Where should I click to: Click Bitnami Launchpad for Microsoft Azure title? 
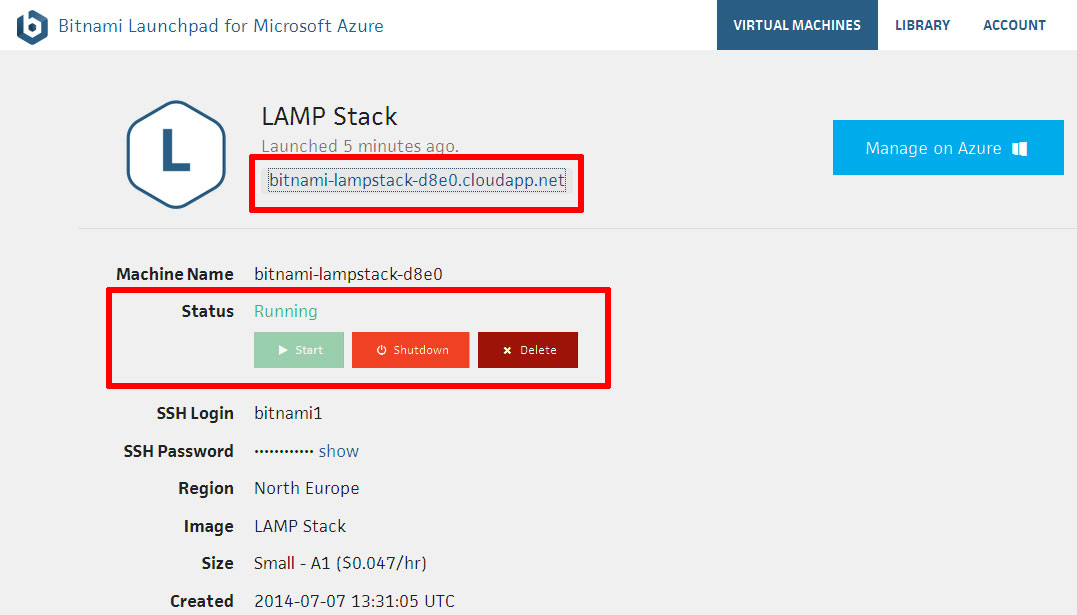click(221, 26)
